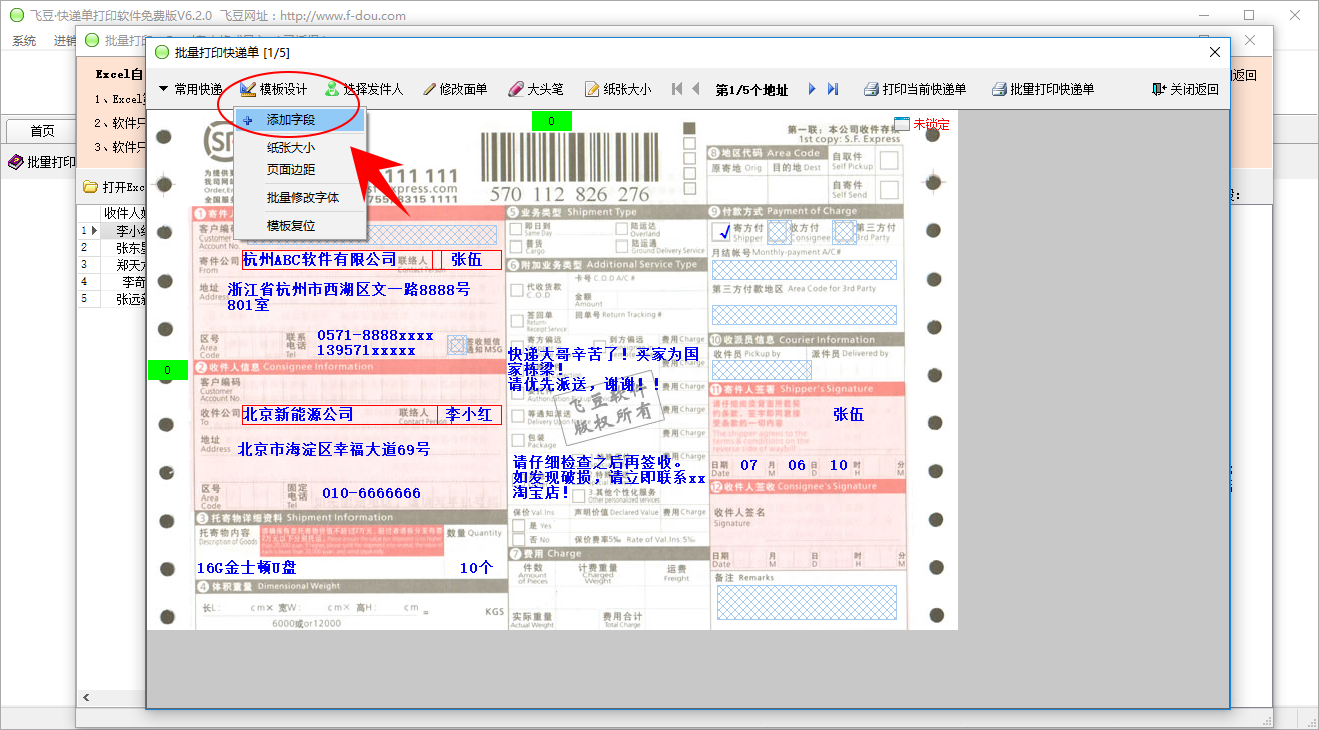Click the 批量打印快递单 printer icon

coord(999,89)
